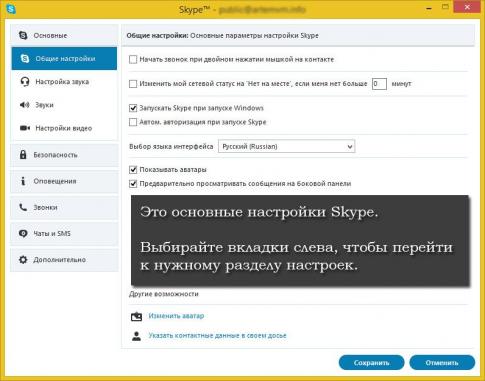Click the info icon beside Оповещения
Viewport: 485px width, 381px height.
click(x=23, y=181)
